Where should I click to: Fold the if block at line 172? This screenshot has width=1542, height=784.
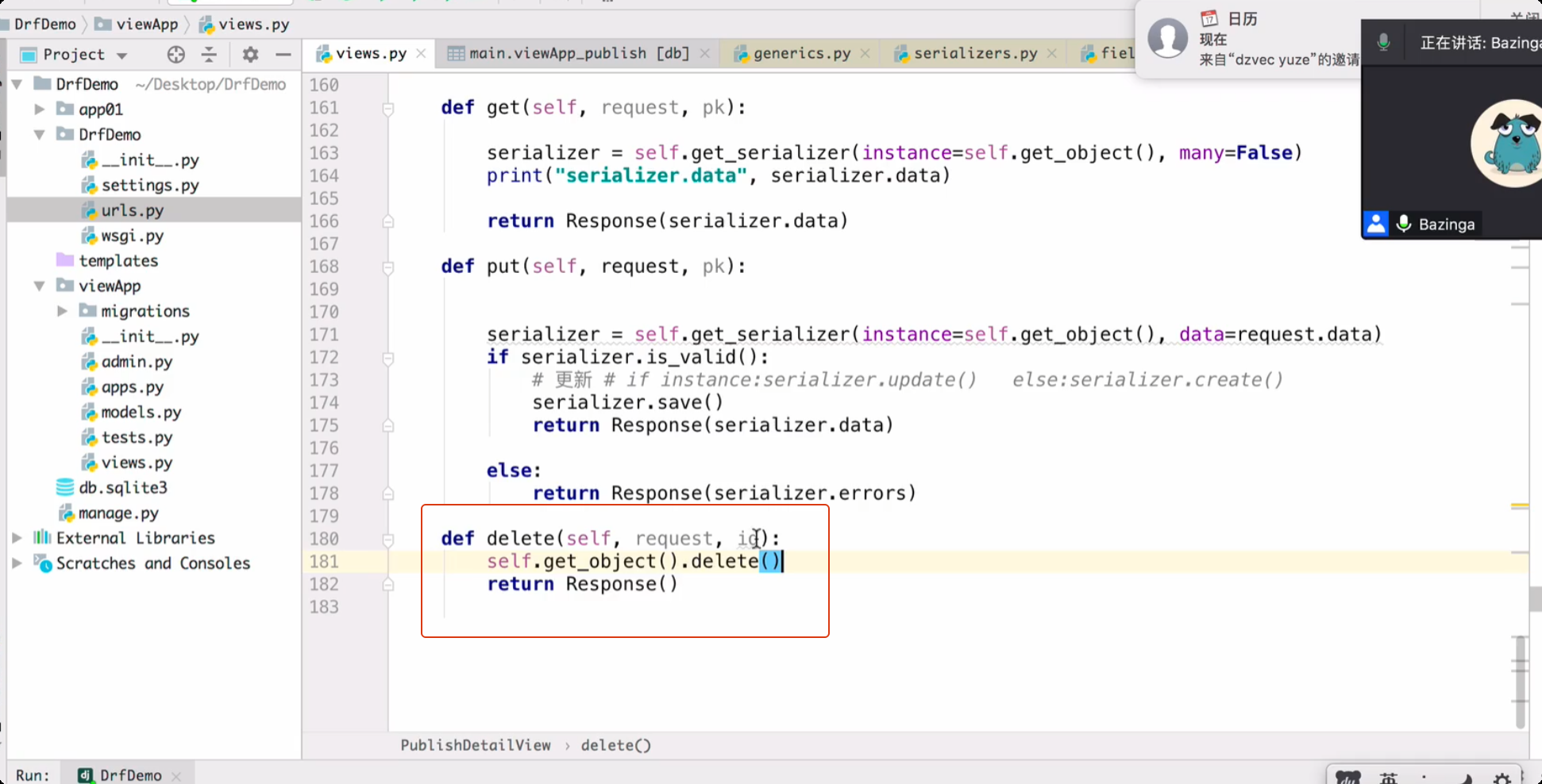(388, 359)
